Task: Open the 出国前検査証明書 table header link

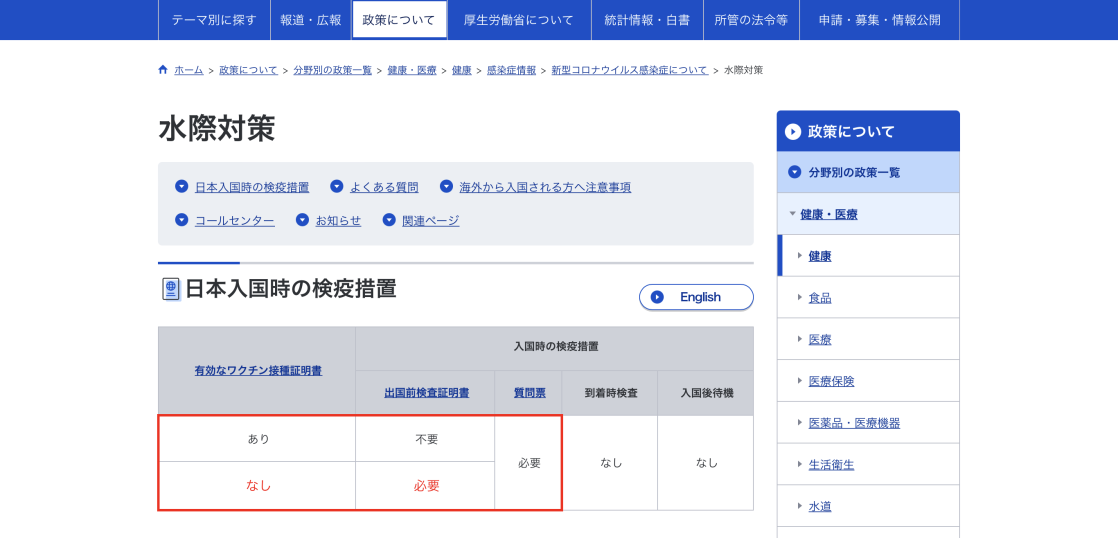Action: [x=426, y=393]
